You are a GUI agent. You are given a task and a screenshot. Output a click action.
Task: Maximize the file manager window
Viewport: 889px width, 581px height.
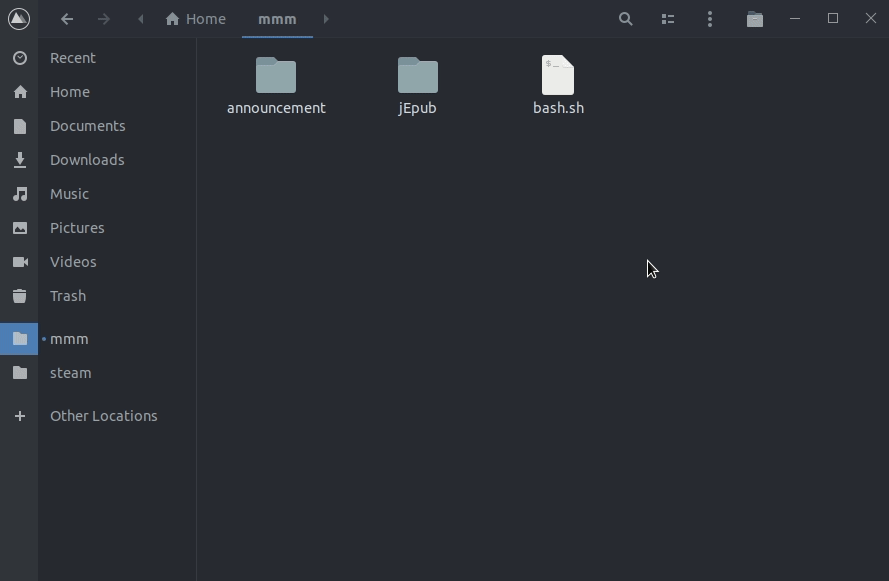point(833,19)
